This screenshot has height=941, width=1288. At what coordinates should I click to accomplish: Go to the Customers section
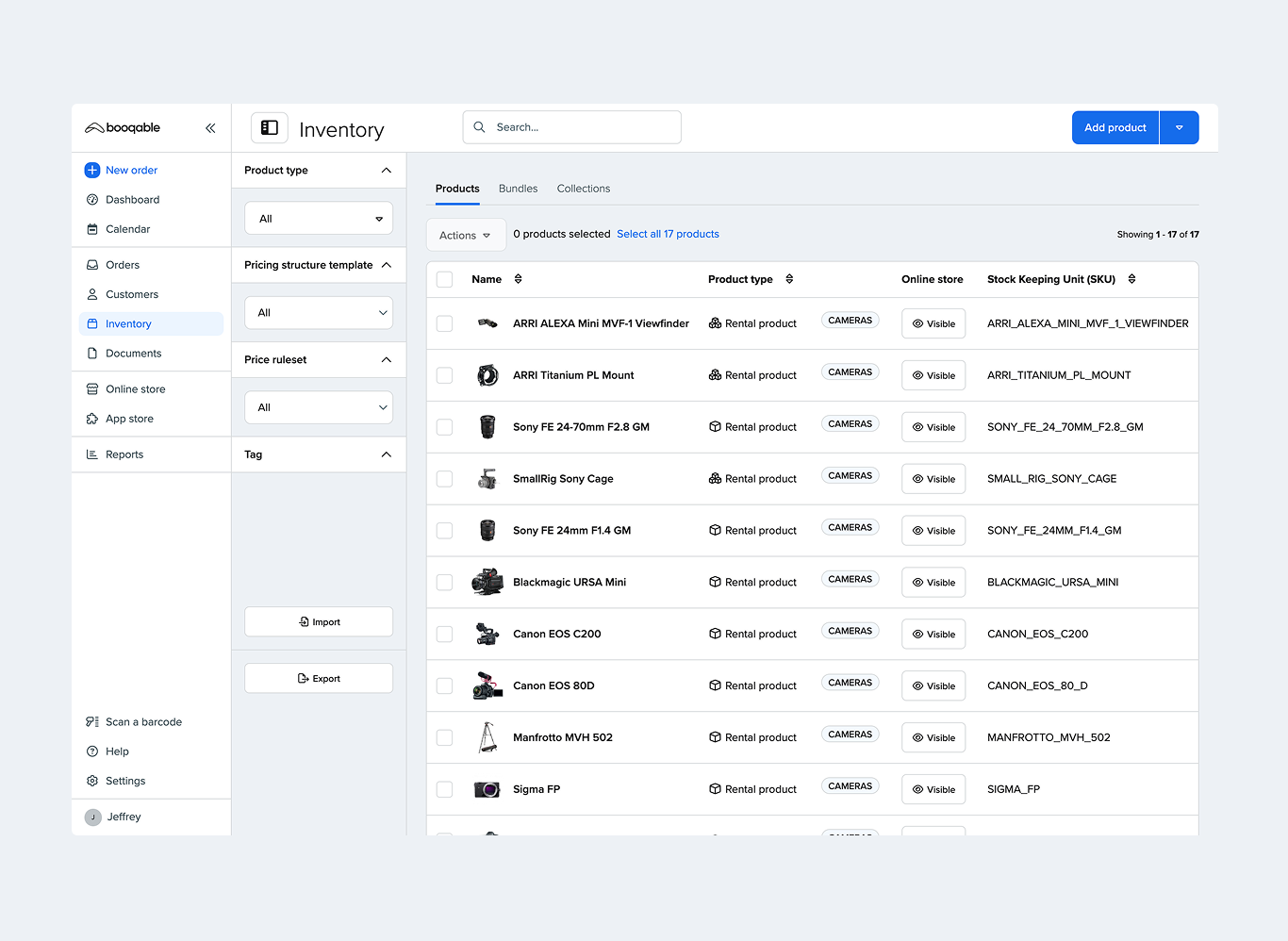pos(131,293)
